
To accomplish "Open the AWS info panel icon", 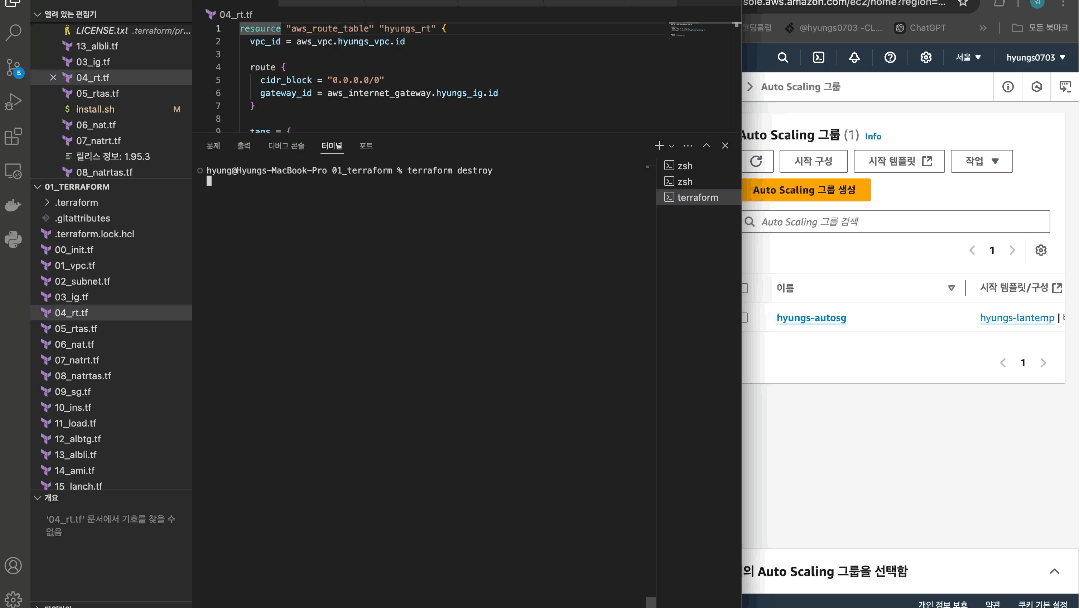I will pyautogui.click(x=1008, y=87).
